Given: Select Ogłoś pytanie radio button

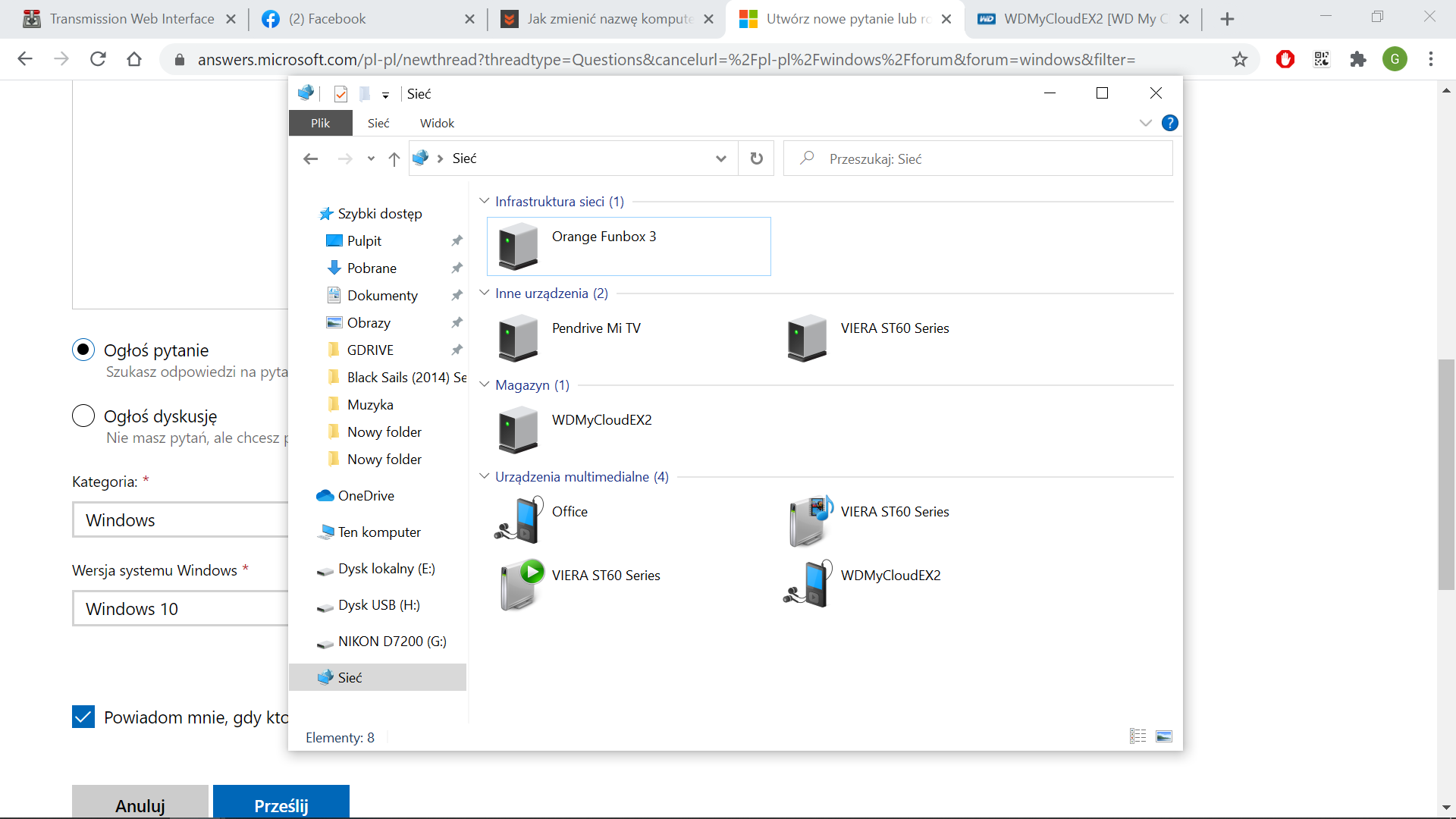Looking at the screenshot, I should point(83,350).
